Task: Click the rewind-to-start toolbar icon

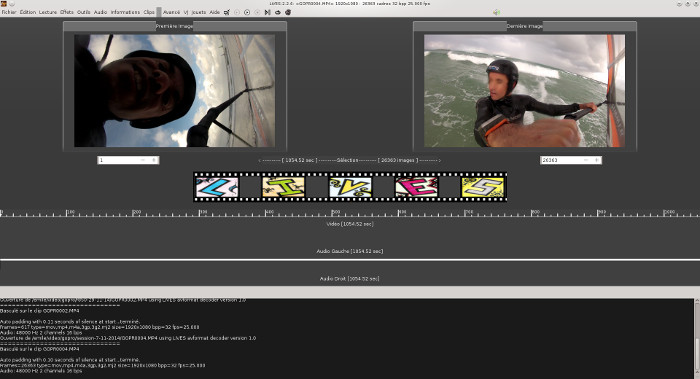Action: (237, 12)
